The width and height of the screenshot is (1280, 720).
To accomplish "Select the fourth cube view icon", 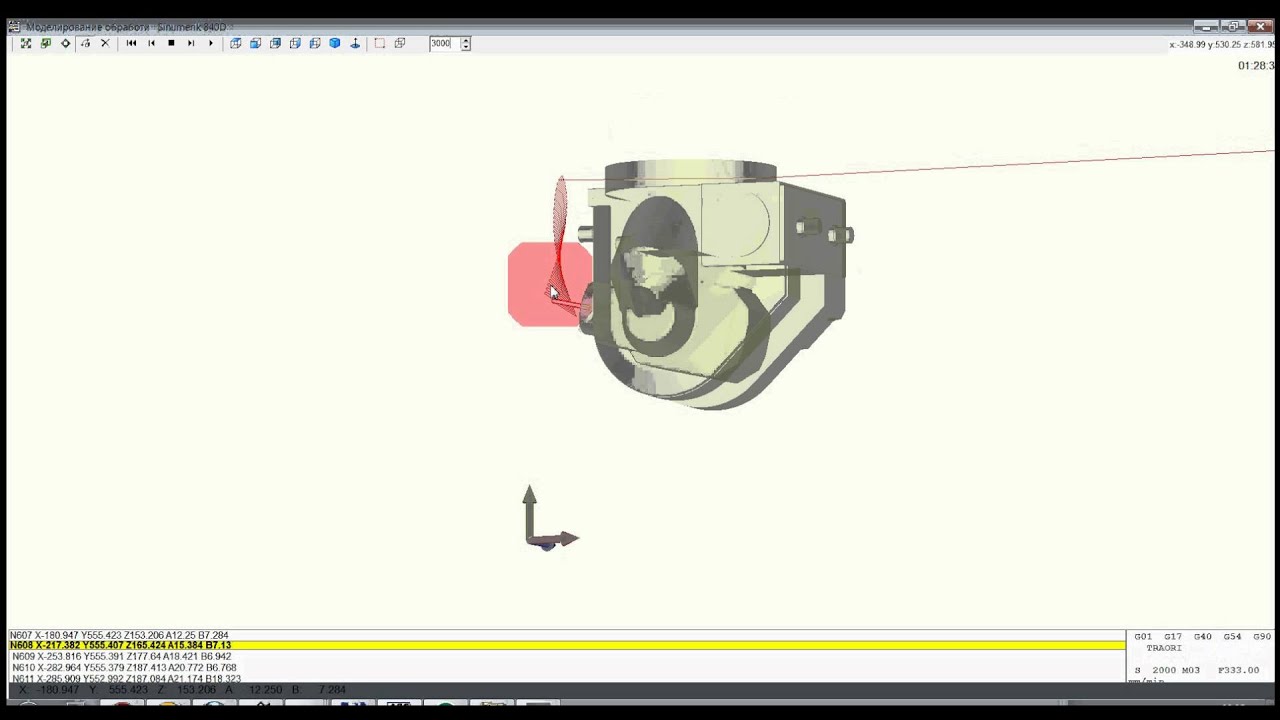I will [295, 43].
